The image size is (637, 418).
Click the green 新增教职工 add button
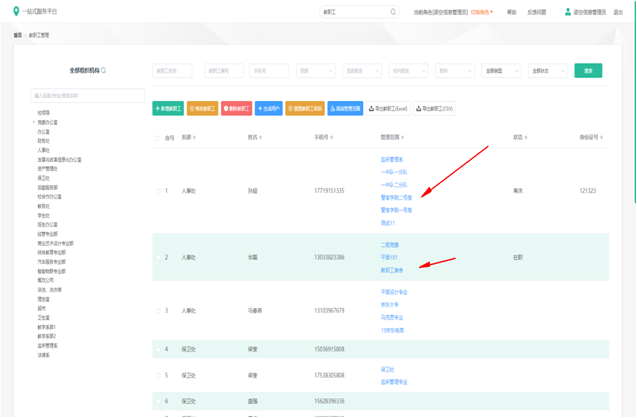pyautogui.click(x=168, y=108)
